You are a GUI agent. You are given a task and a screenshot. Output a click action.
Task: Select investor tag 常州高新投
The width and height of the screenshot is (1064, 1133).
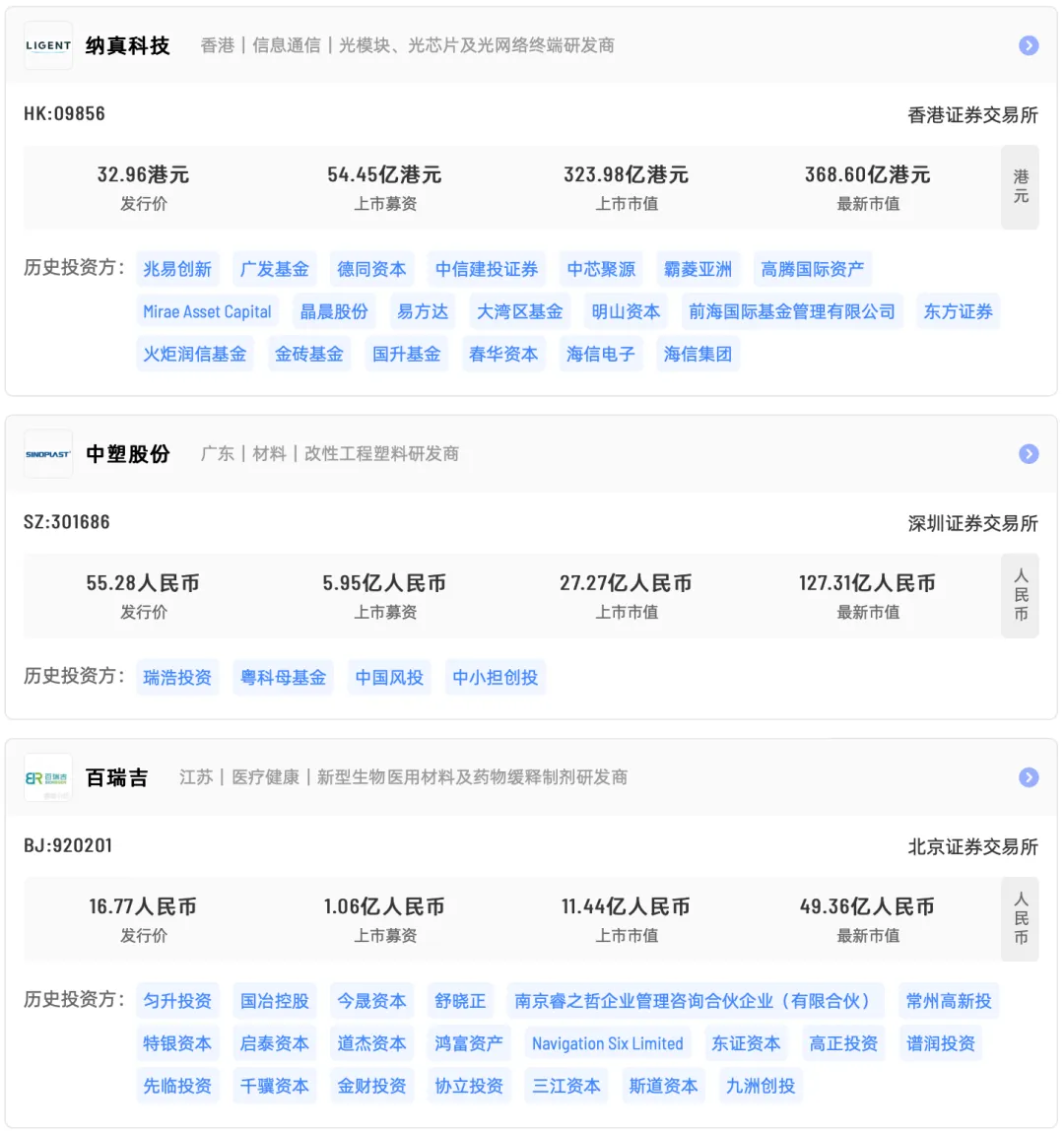click(x=949, y=1001)
